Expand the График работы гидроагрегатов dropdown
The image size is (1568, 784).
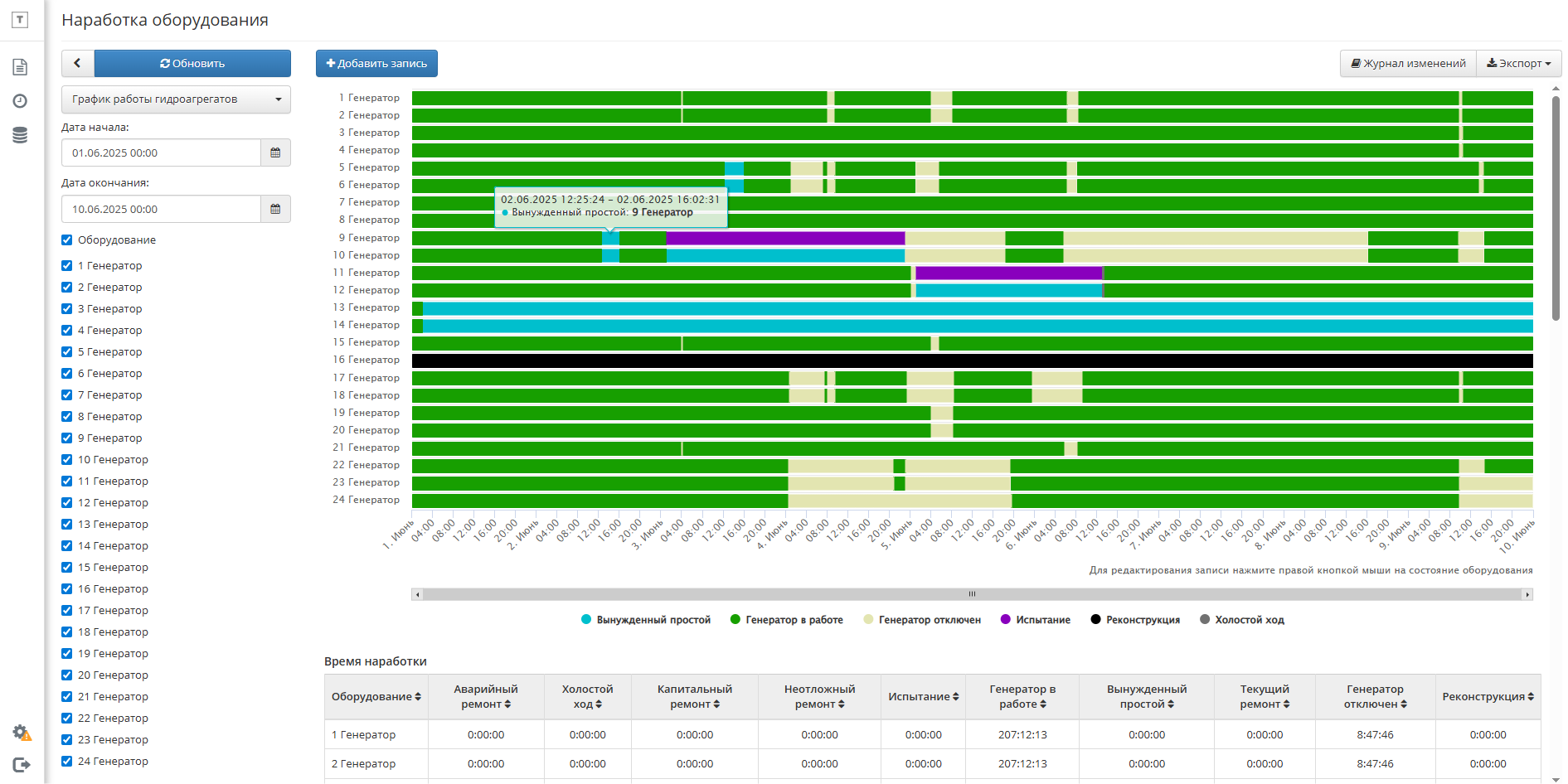coord(176,99)
